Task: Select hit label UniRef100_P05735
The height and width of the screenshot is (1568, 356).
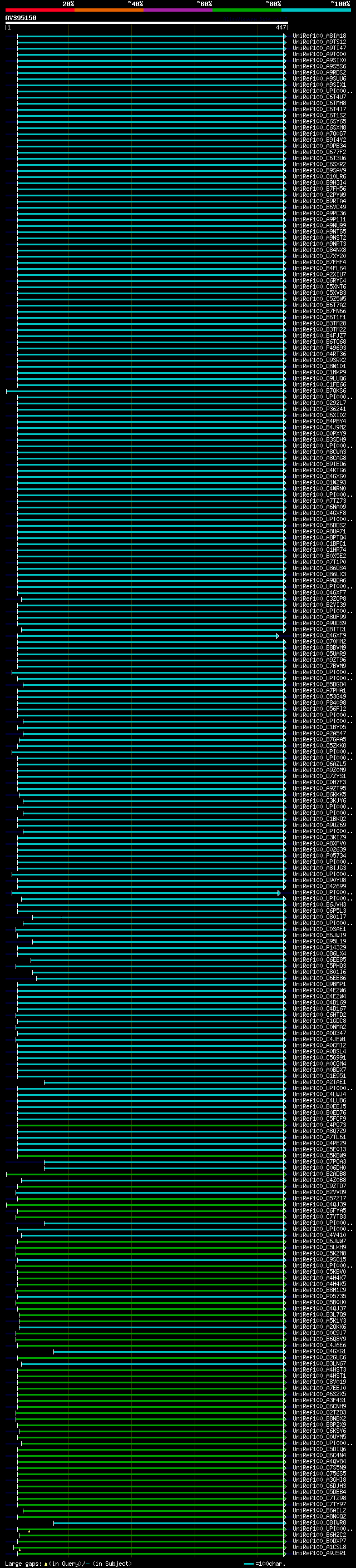Action: 319,1297
